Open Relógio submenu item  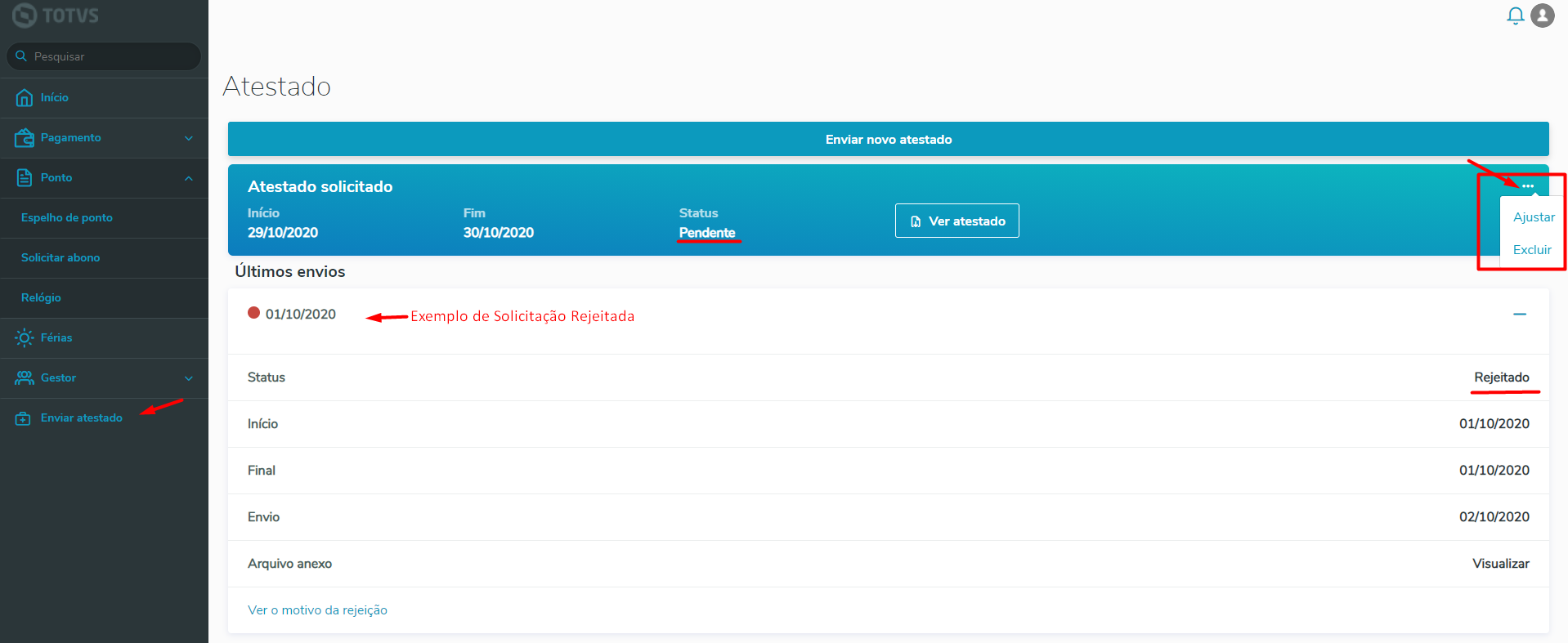click(41, 297)
